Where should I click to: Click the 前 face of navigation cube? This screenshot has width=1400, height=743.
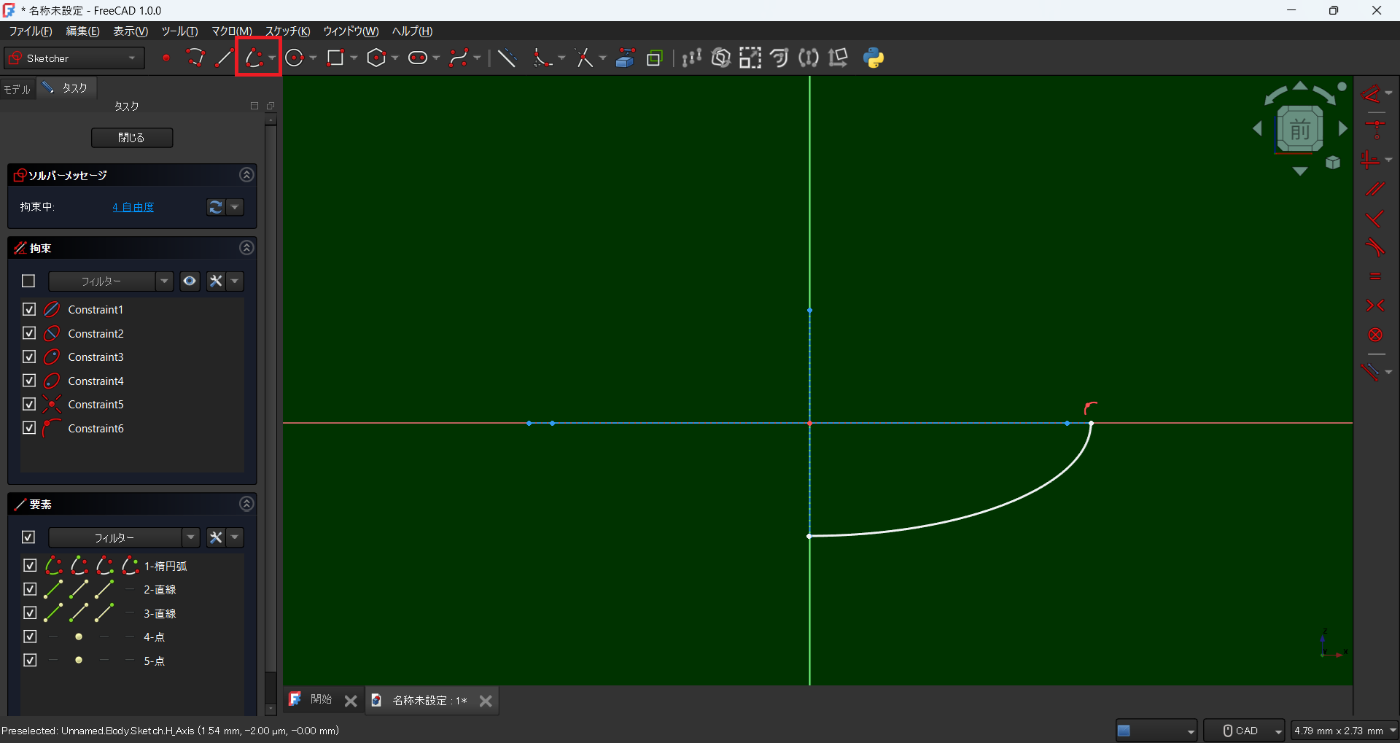pos(1300,129)
